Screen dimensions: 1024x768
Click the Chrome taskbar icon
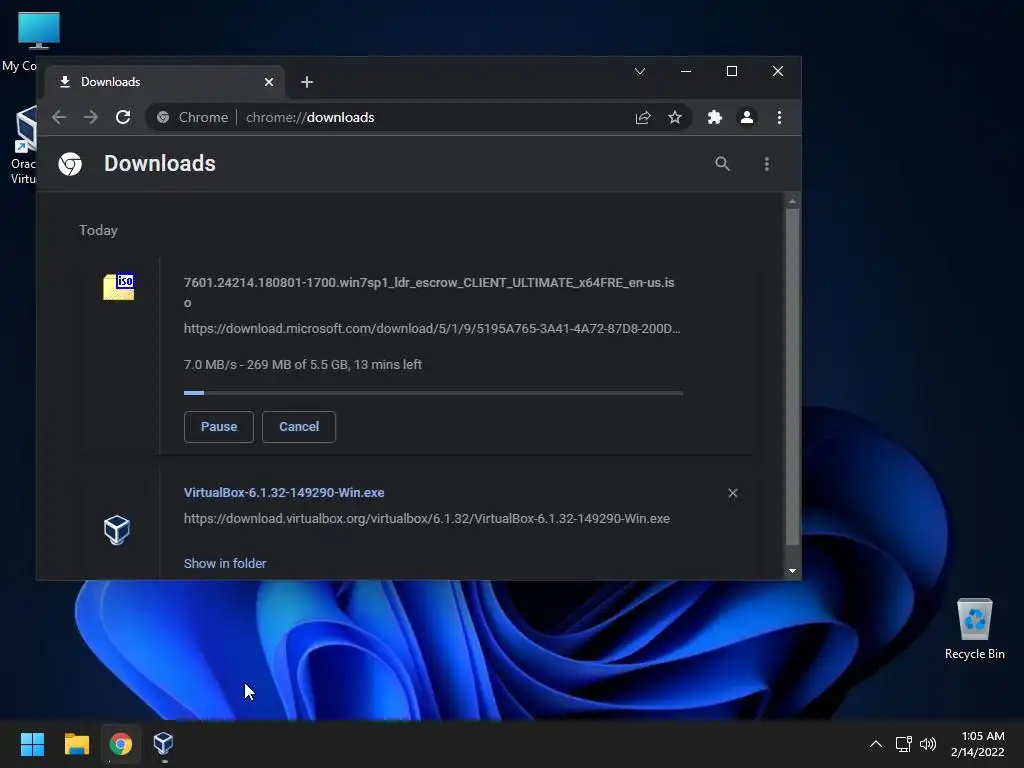pos(121,744)
